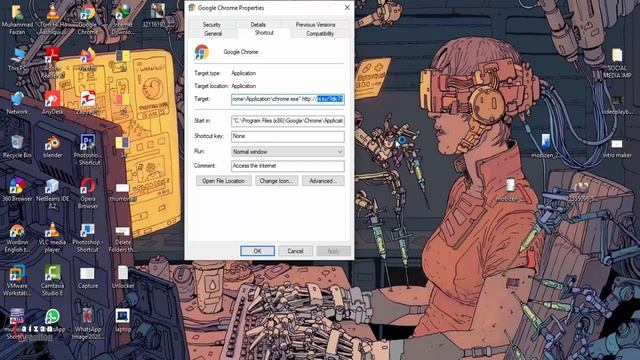
Task: Open the General tab in Properties
Action: pyautogui.click(x=213, y=33)
